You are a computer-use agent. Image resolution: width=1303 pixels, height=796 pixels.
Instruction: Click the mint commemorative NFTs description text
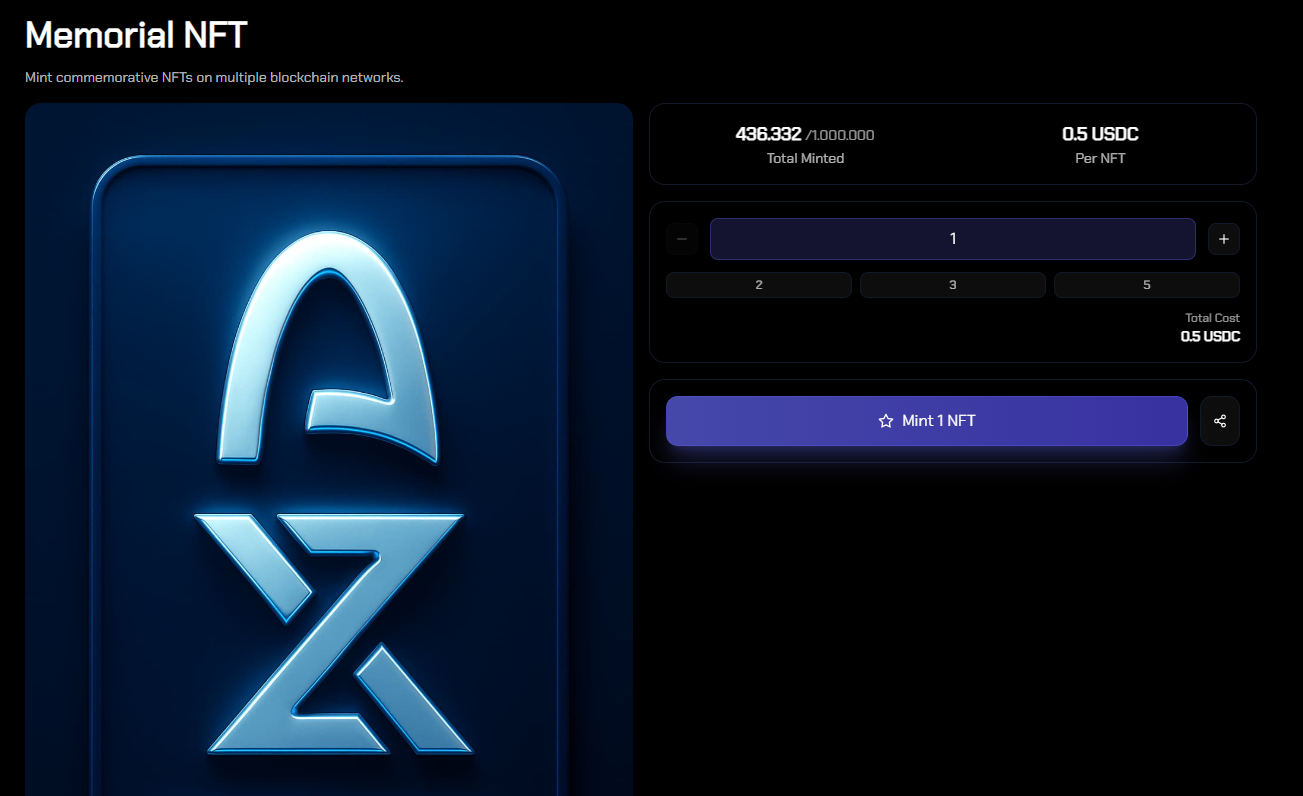click(214, 78)
